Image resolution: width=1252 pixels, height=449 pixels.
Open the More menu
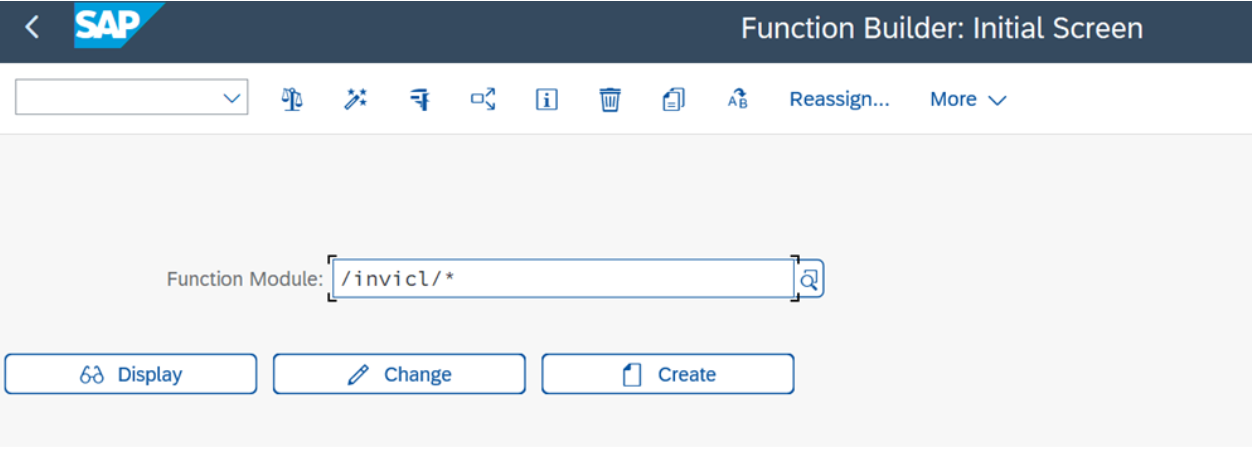[x=967, y=99]
